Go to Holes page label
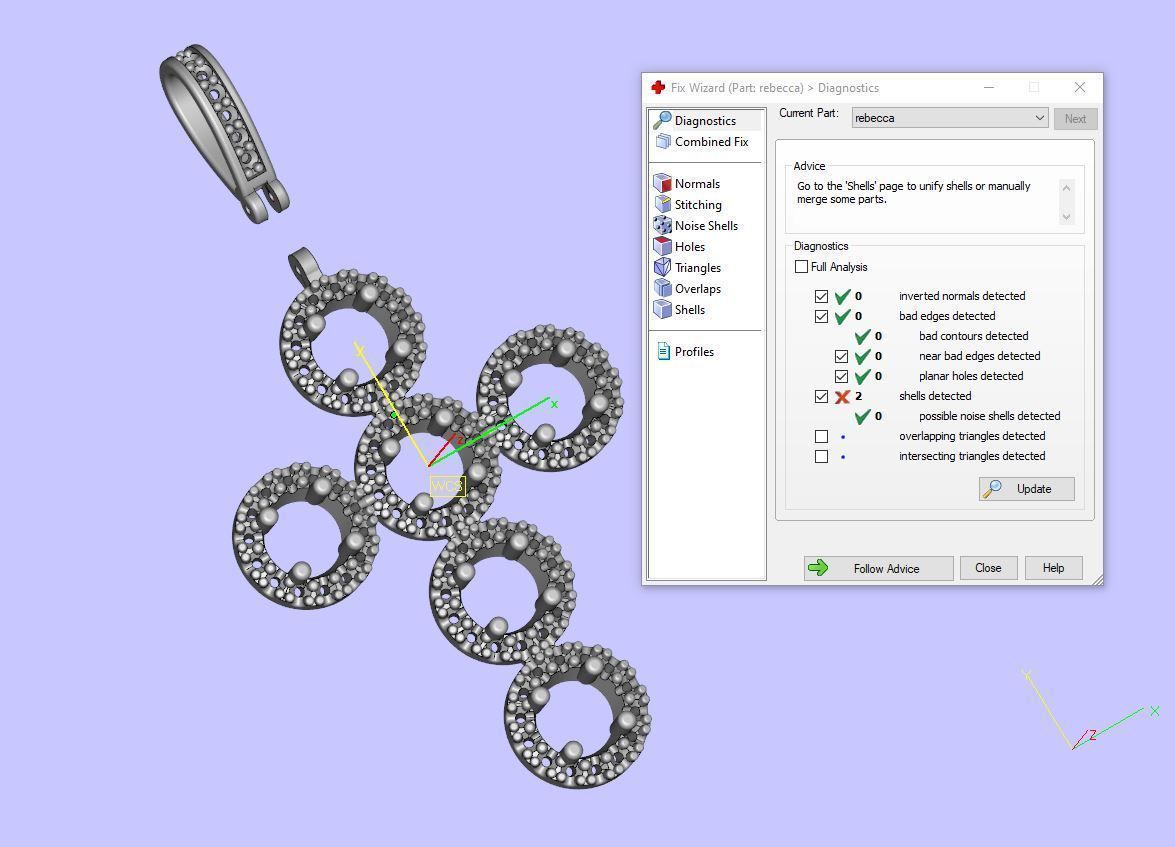This screenshot has height=847, width=1175. [689, 247]
